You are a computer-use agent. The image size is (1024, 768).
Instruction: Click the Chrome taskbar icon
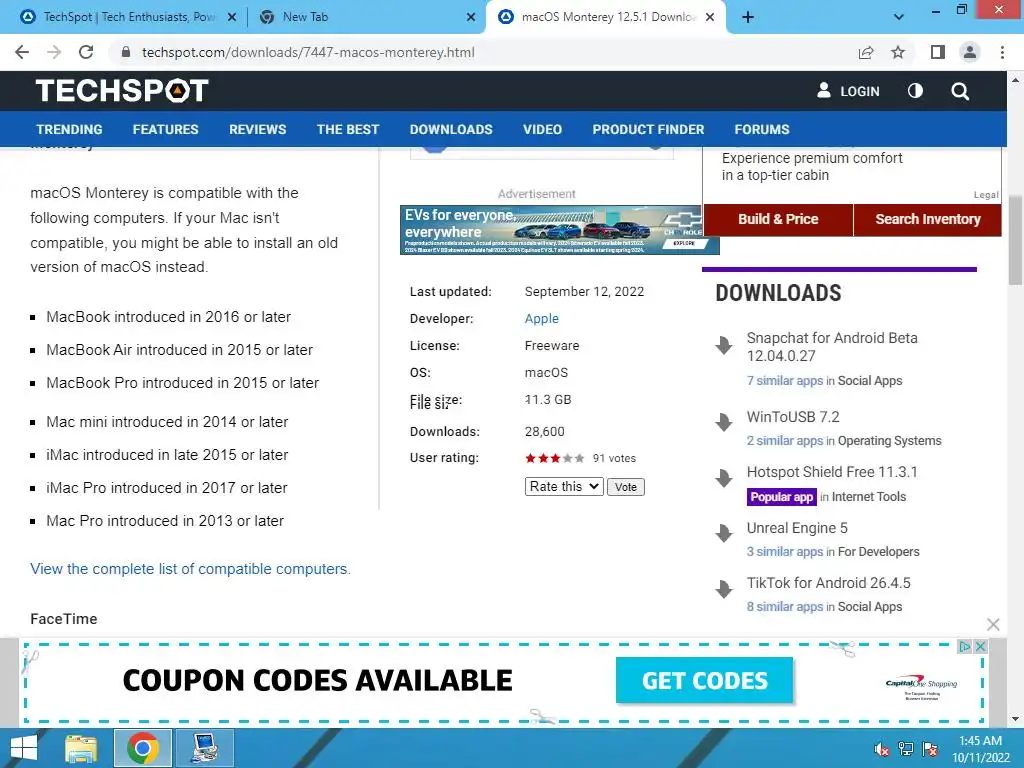click(143, 748)
